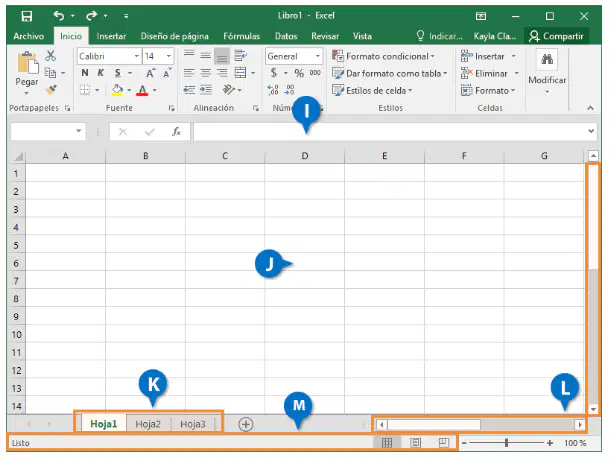Screen dimensions: 612x461
Task: Apply percent style format
Action: pyautogui.click(x=299, y=73)
